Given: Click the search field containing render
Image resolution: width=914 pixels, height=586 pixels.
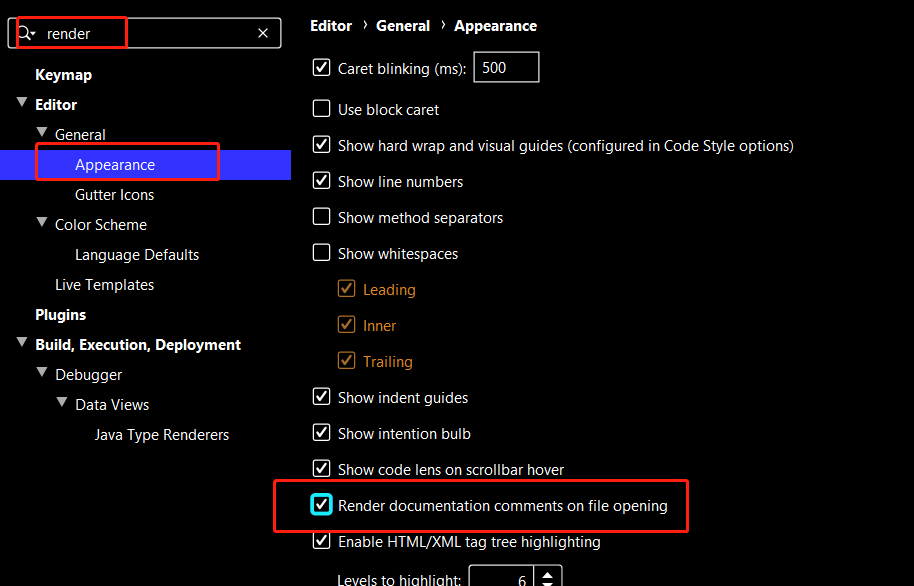Looking at the screenshot, I should (x=150, y=33).
